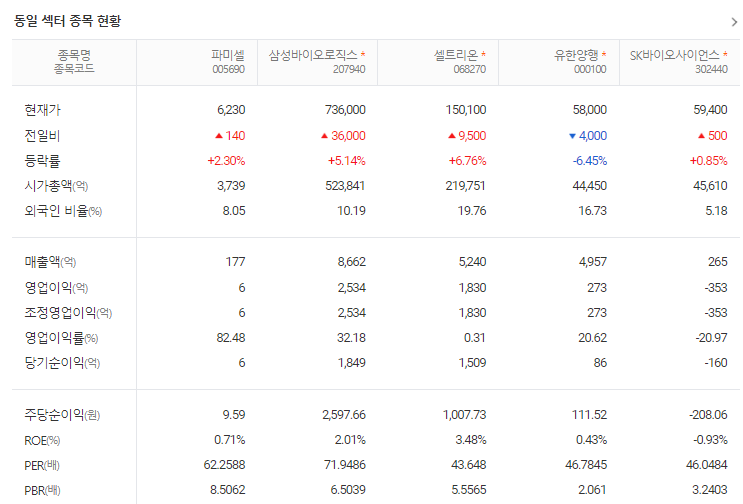
Task: Click the market cap value 523,841
Action: [345, 186]
